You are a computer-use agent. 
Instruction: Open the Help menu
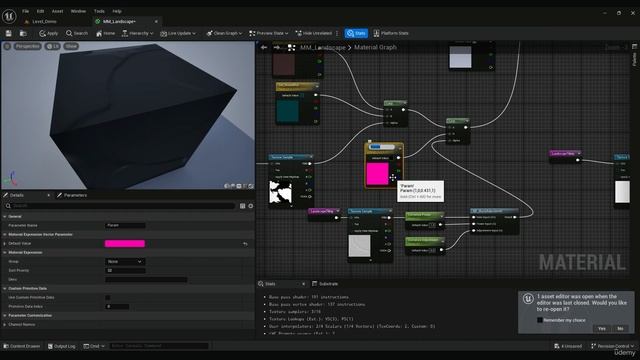tap(117, 11)
